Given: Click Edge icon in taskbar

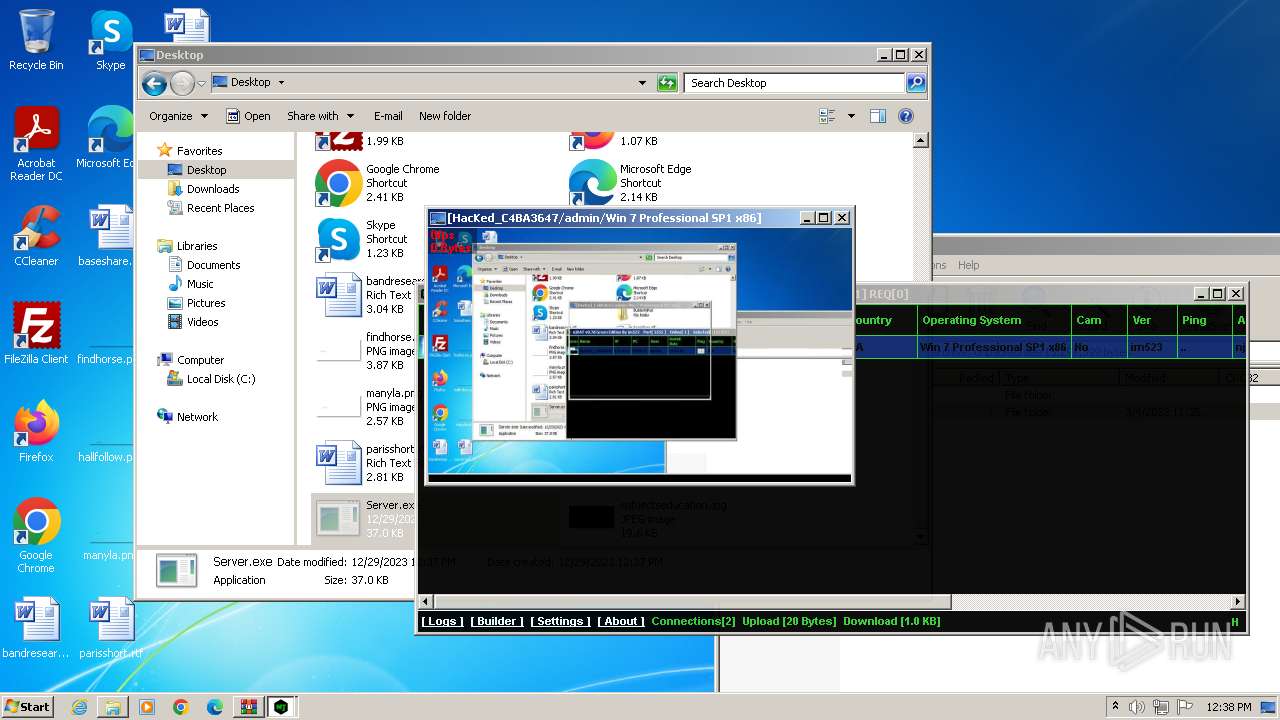Looking at the screenshot, I should tap(214, 707).
